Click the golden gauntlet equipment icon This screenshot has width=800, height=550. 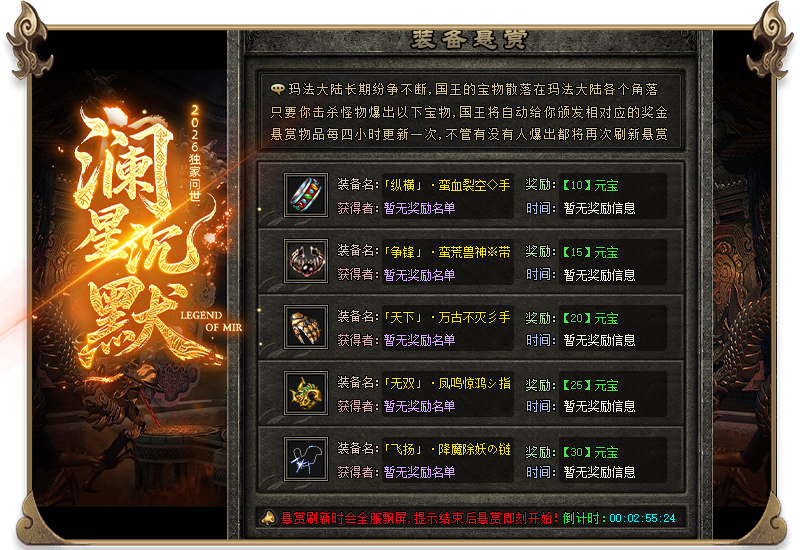tap(306, 327)
